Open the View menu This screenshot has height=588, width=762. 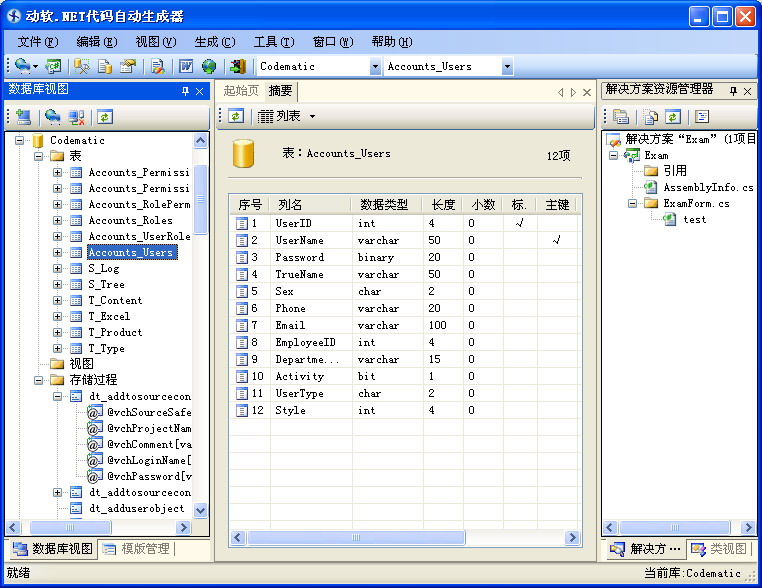click(156, 42)
